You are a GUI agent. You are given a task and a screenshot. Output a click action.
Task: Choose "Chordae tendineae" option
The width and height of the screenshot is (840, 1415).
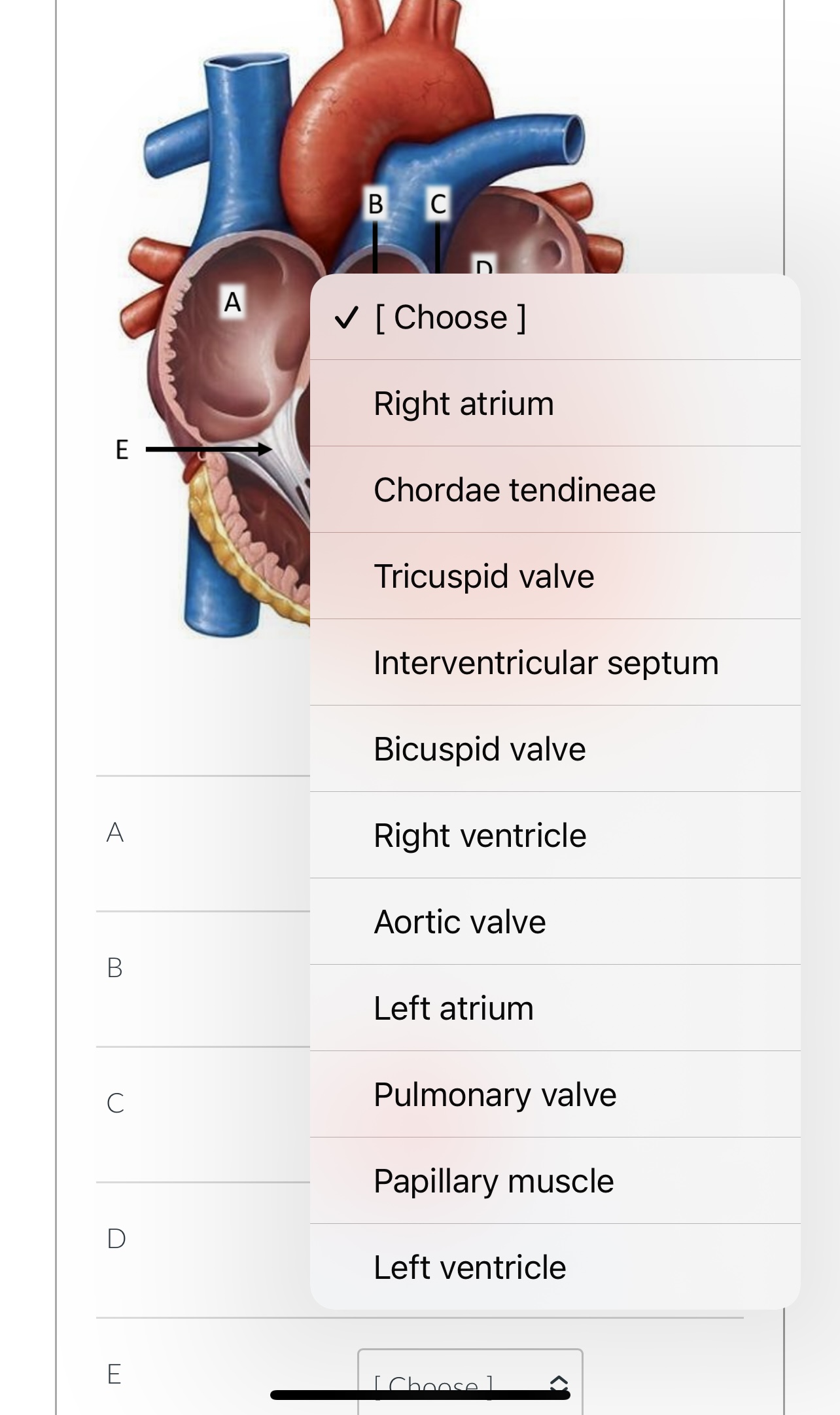click(x=514, y=489)
